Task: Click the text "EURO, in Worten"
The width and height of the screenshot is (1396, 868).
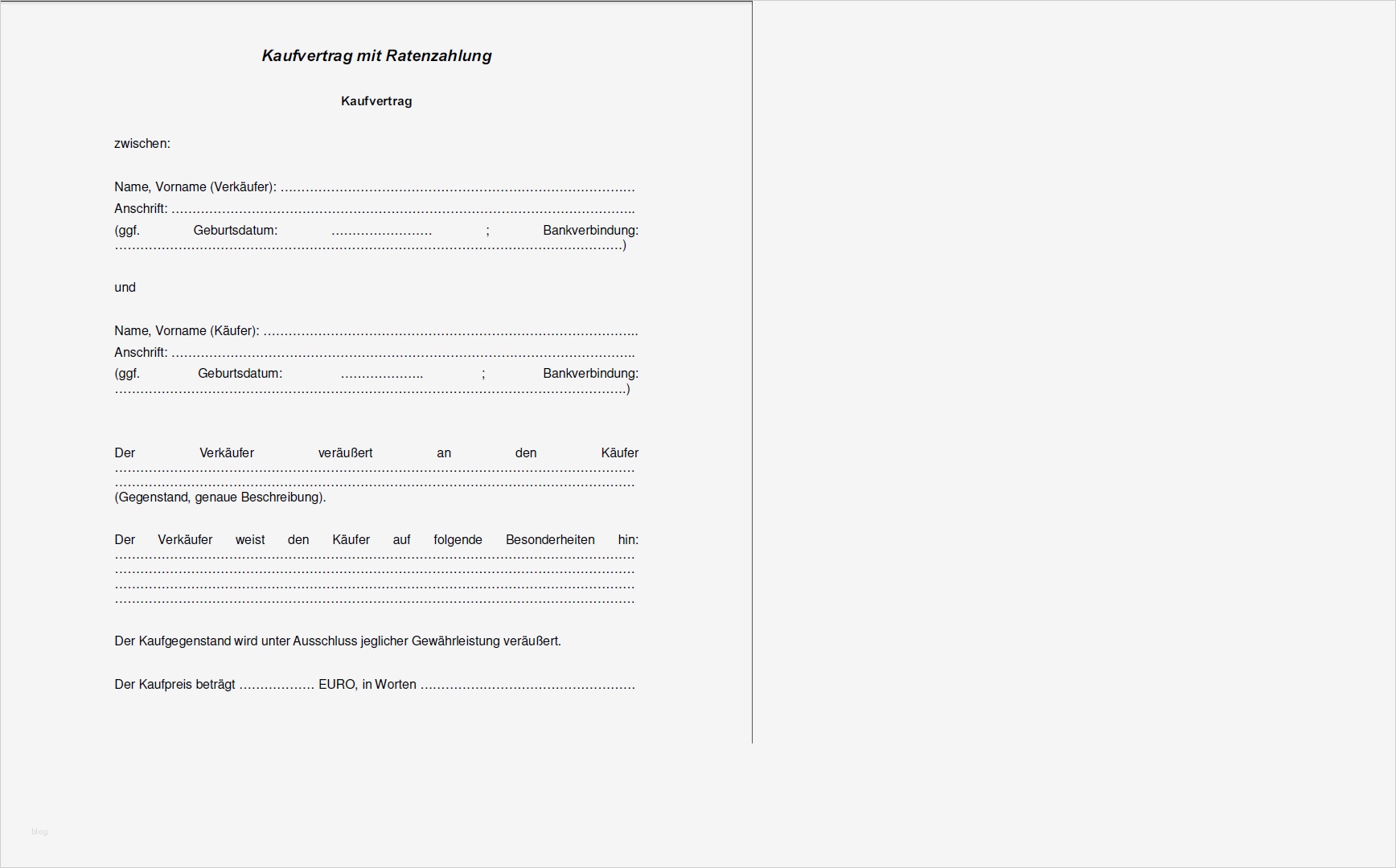Action: 367,685
